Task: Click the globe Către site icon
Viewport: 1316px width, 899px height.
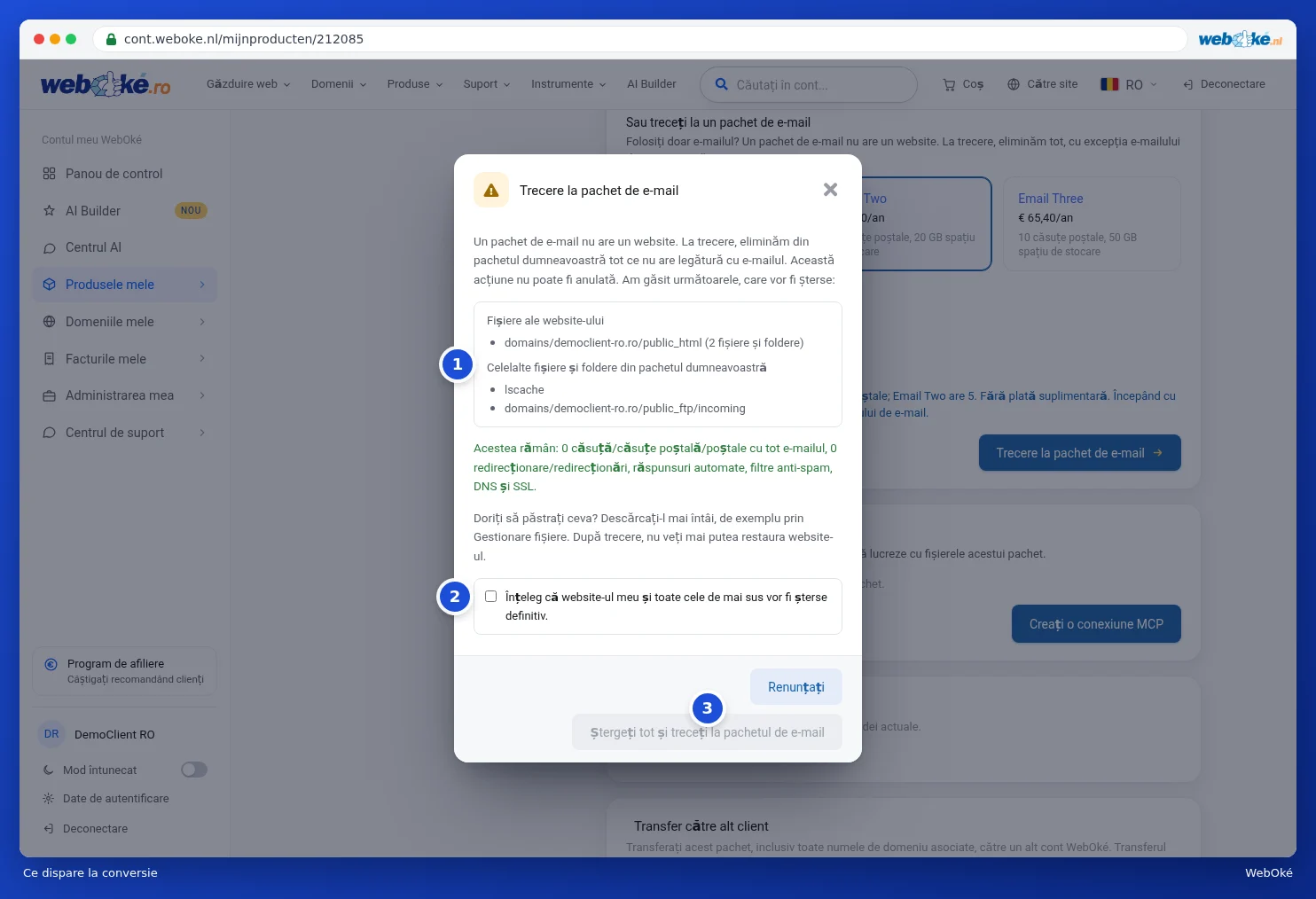Action: (1014, 84)
